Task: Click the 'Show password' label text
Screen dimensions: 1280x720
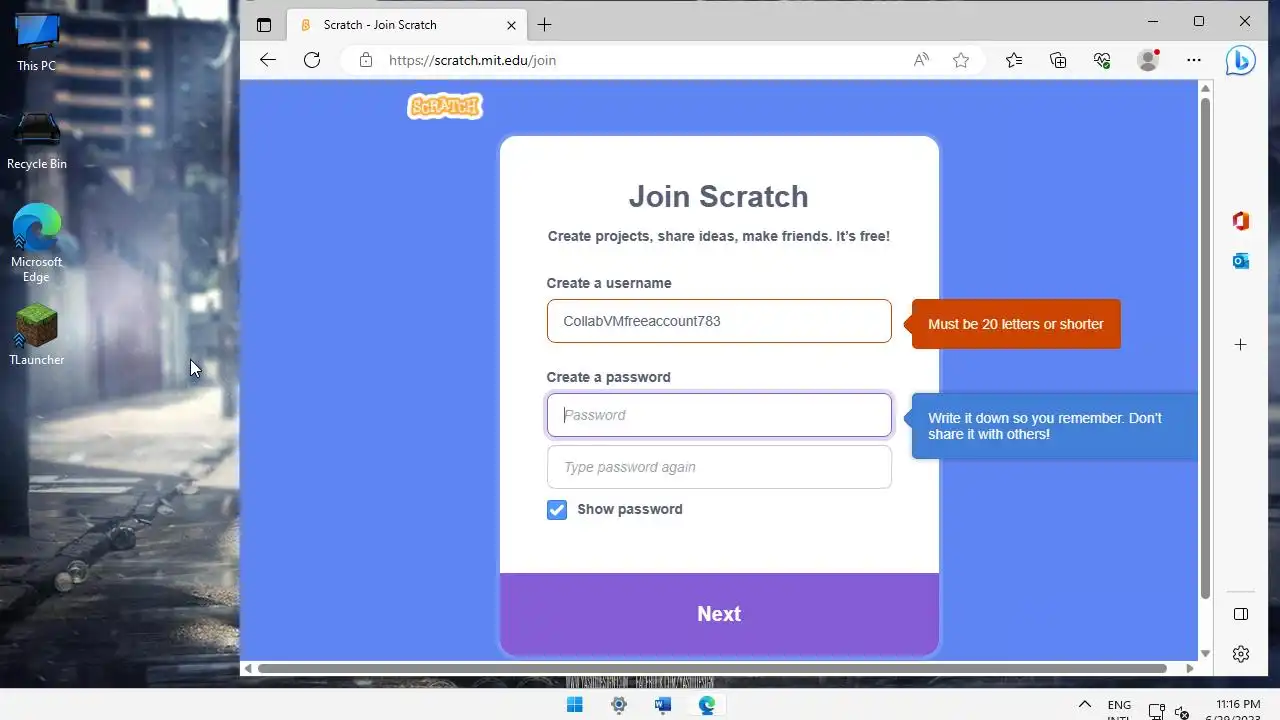Action: click(x=630, y=509)
